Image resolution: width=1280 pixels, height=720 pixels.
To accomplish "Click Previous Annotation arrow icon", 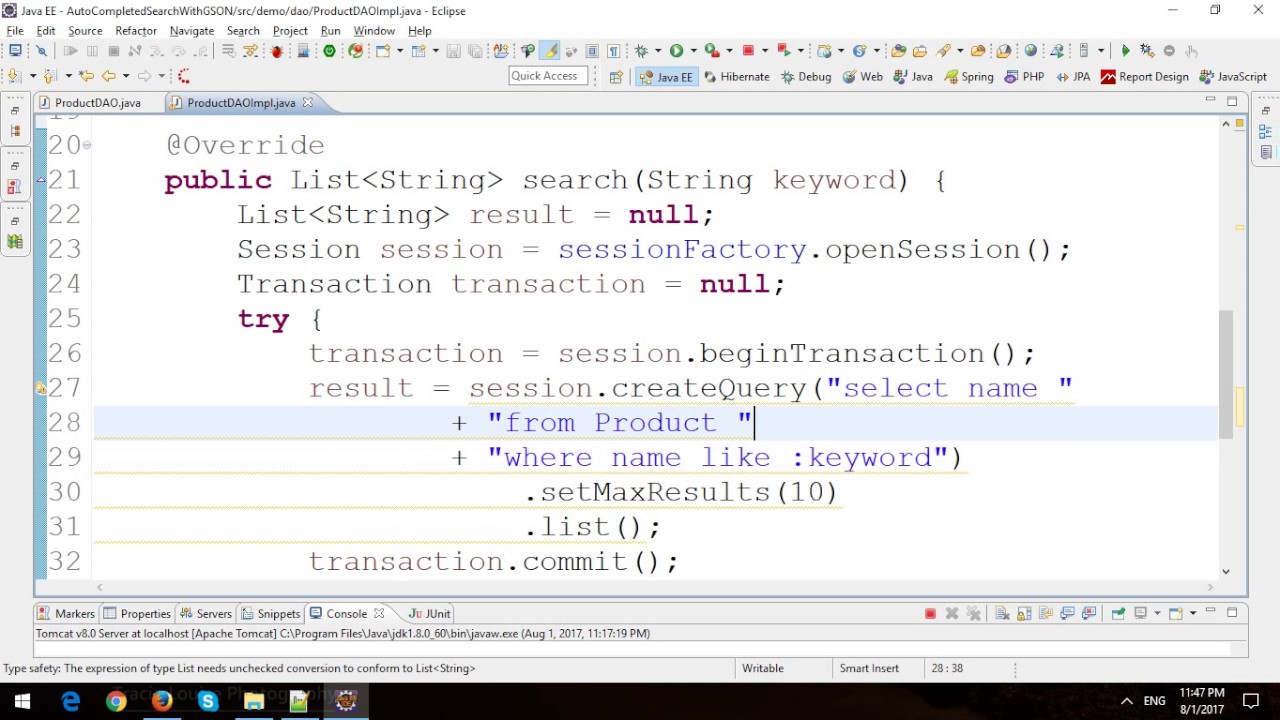I will (49, 76).
